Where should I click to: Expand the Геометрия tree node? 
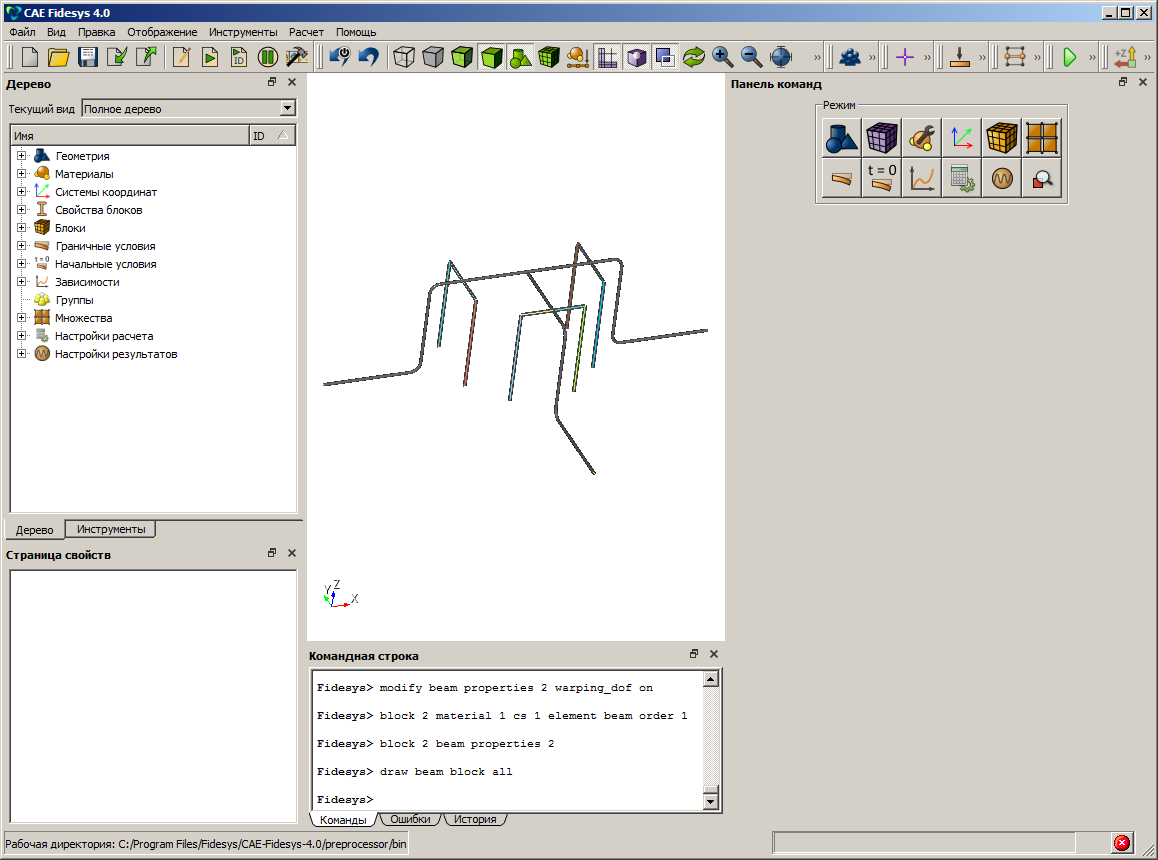coord(21,156)
